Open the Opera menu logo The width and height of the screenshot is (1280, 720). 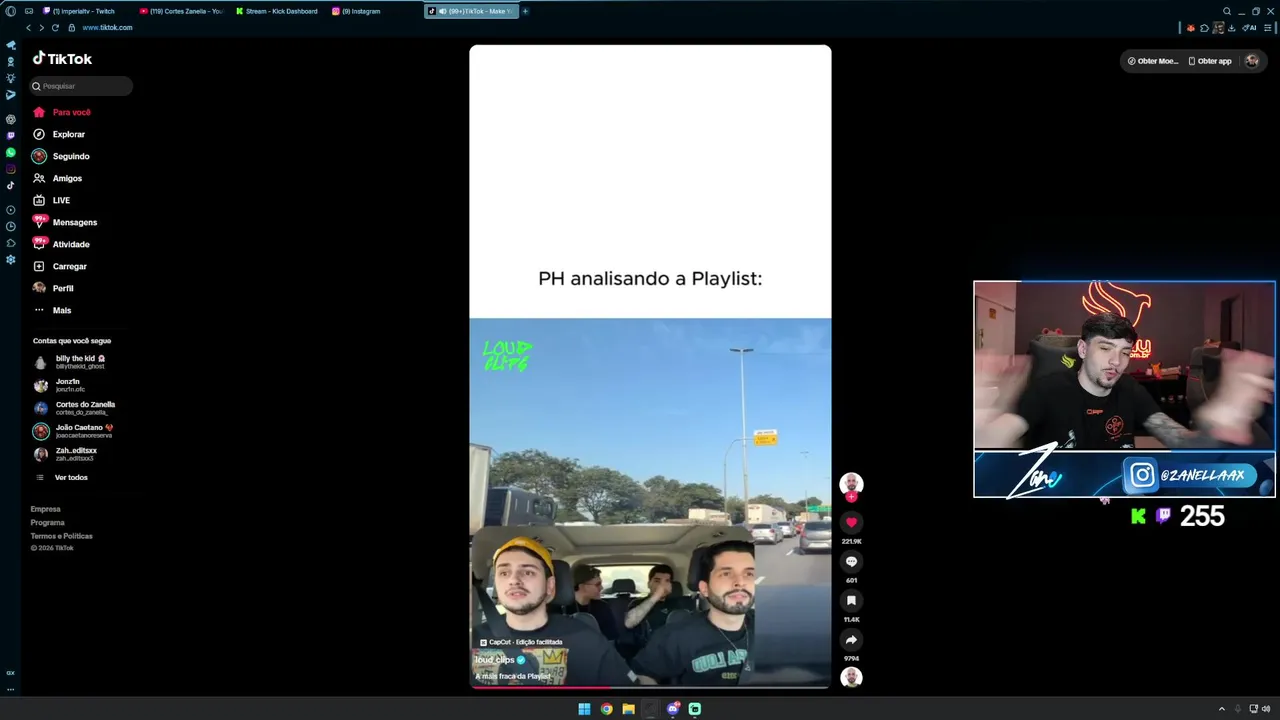11,11
